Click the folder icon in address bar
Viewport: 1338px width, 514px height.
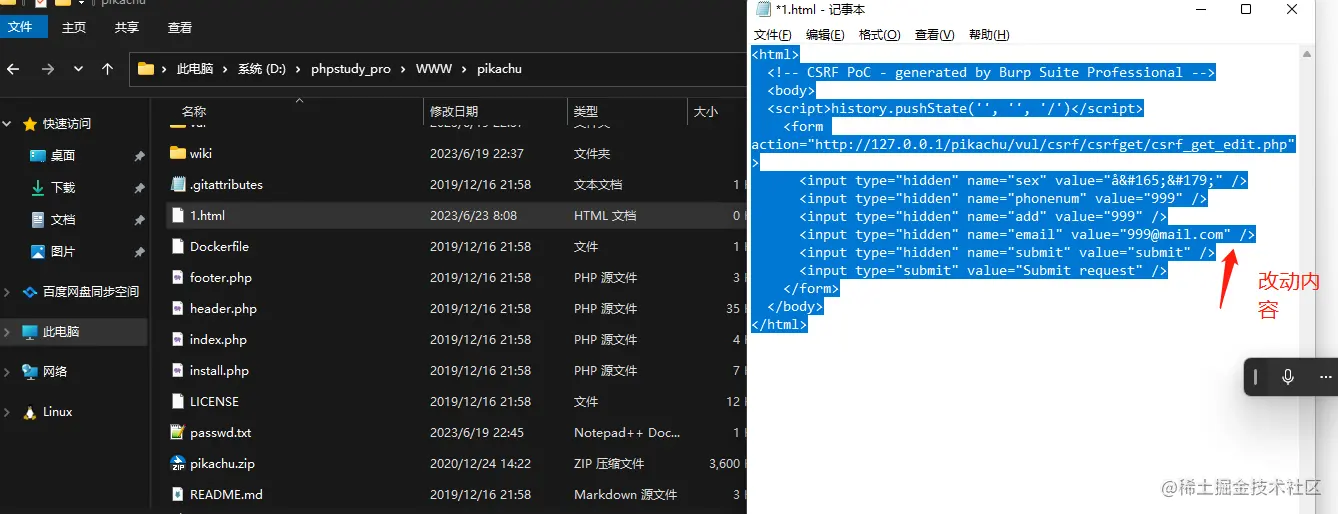point(146,69)
